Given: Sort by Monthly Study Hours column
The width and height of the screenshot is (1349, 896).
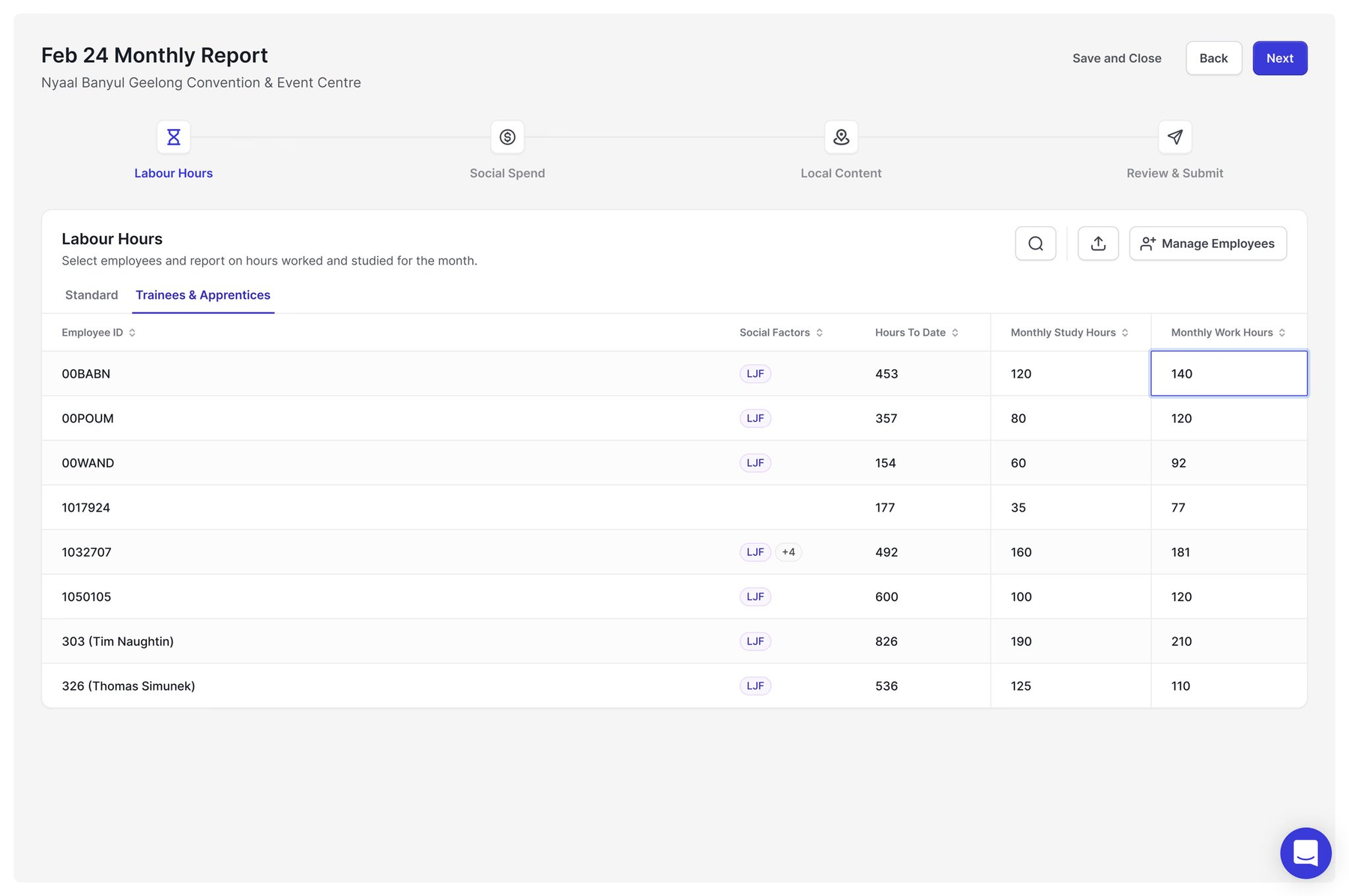Looking at the screenshot, I should [x=1069, y=333].
